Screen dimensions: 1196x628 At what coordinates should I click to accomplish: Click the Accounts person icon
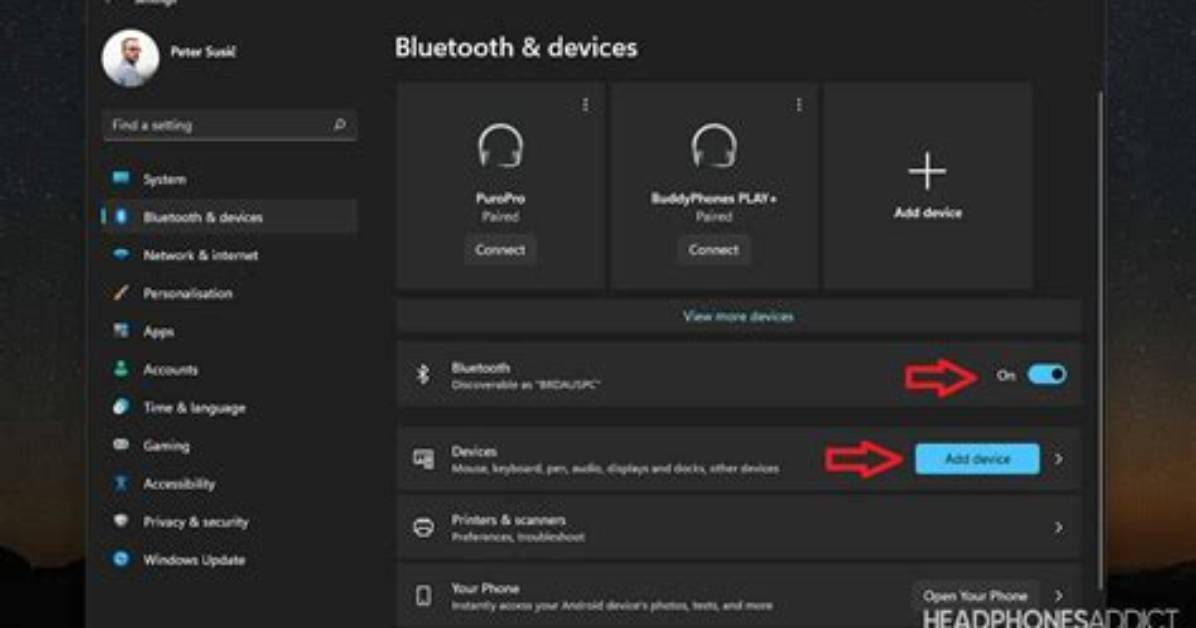point(121,369)
